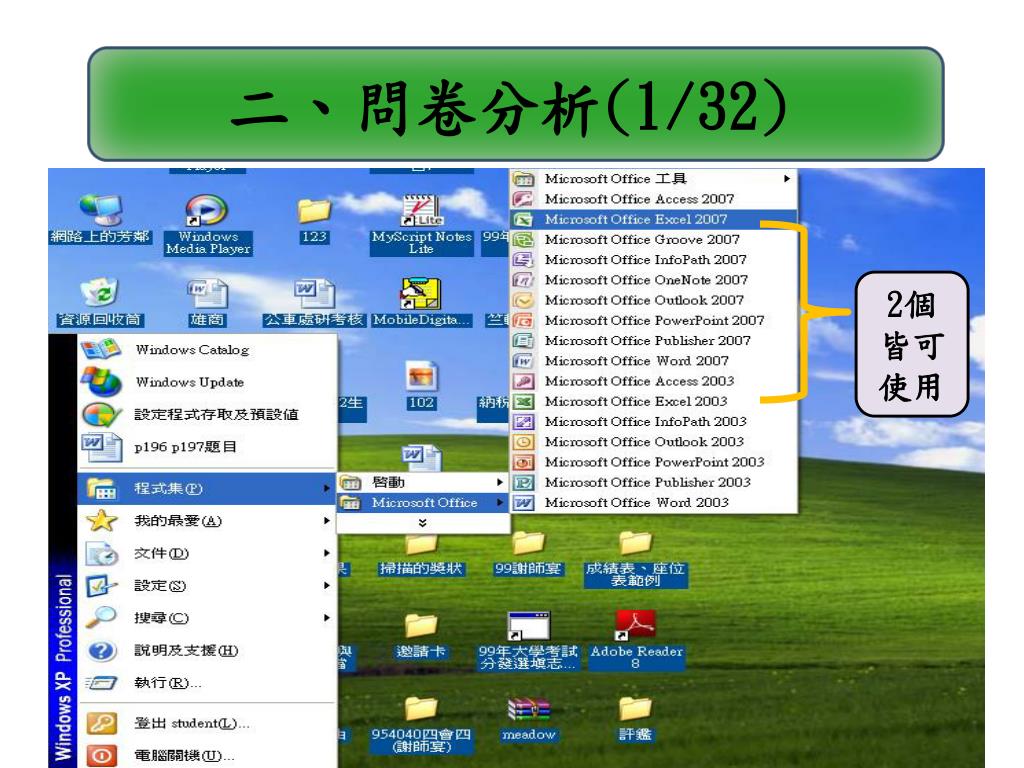Click the 文件 documents icon
The width and height of the screenshot is (1024, 768).
pyautogui.click(x=102, y=554)
